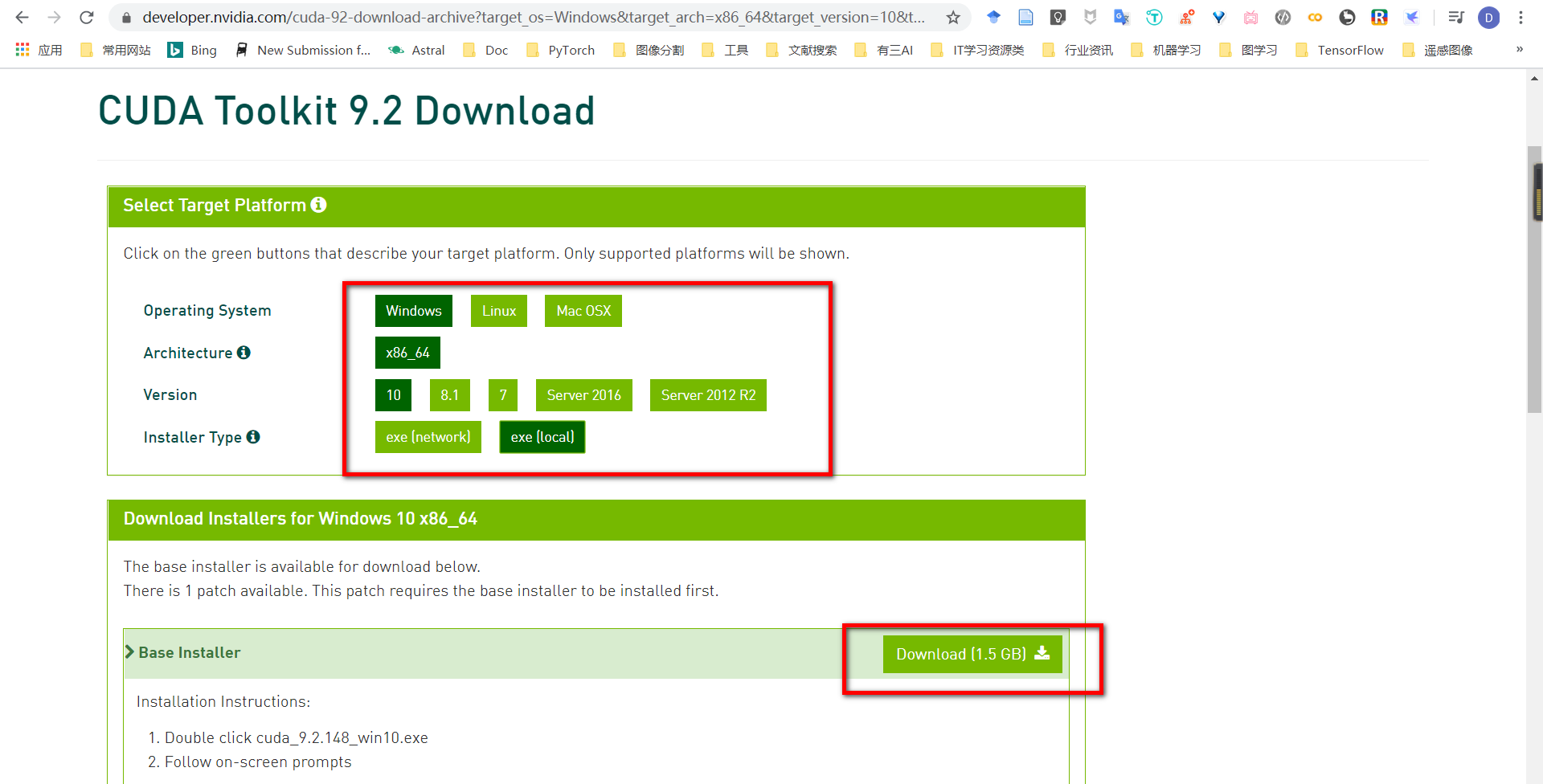Open the dark circular arrow extension

pyautogui.click(x=1347, y=17)
